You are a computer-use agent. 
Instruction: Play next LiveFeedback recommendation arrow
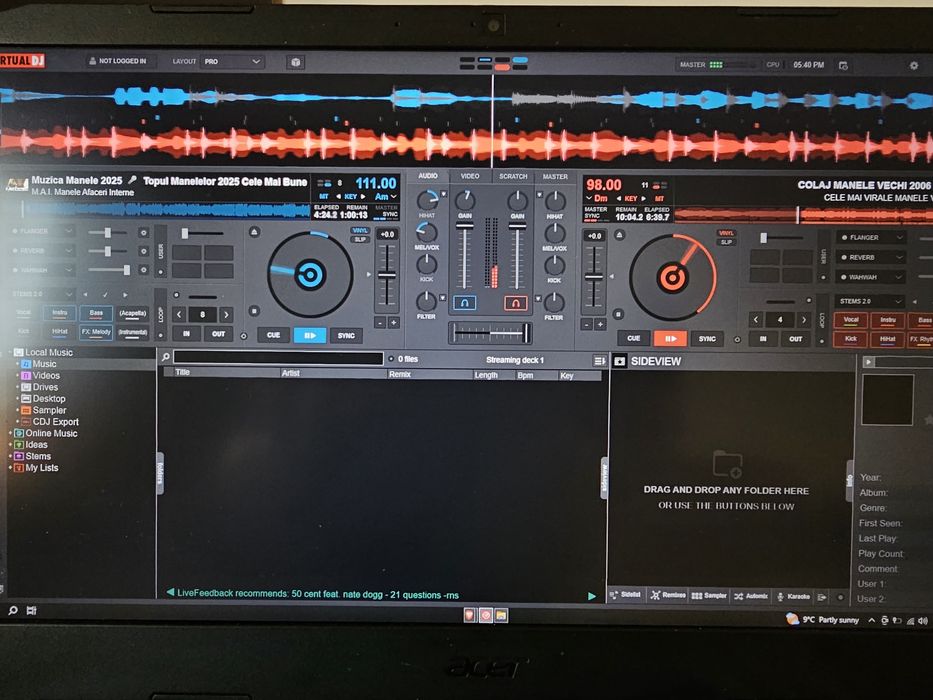(x=592, y=596)
